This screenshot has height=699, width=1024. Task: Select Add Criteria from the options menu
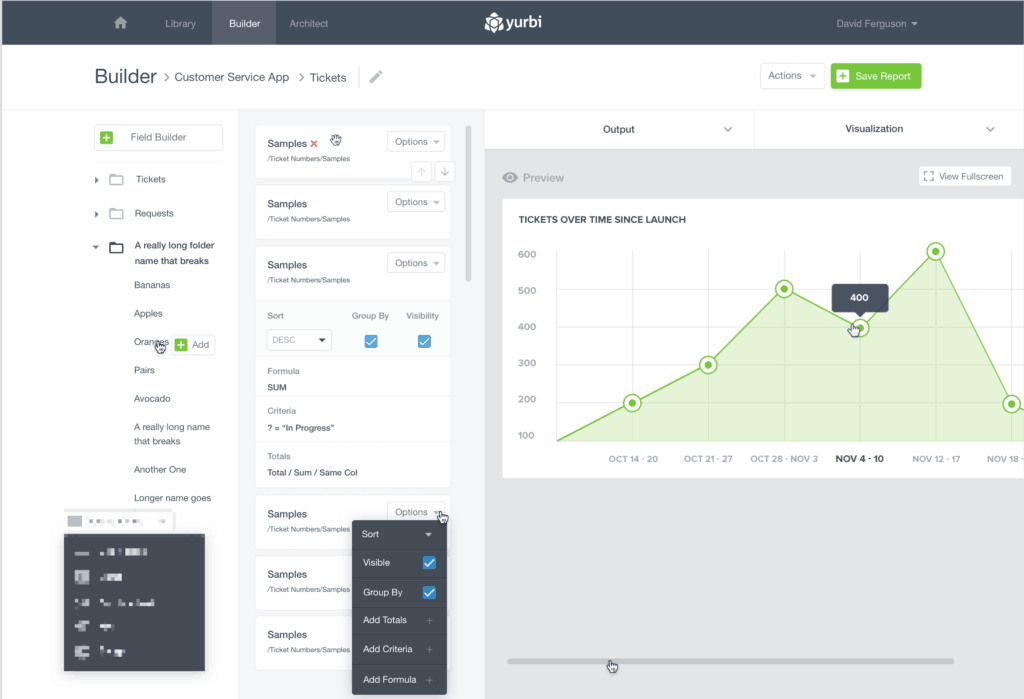click(x=398, y=650)
